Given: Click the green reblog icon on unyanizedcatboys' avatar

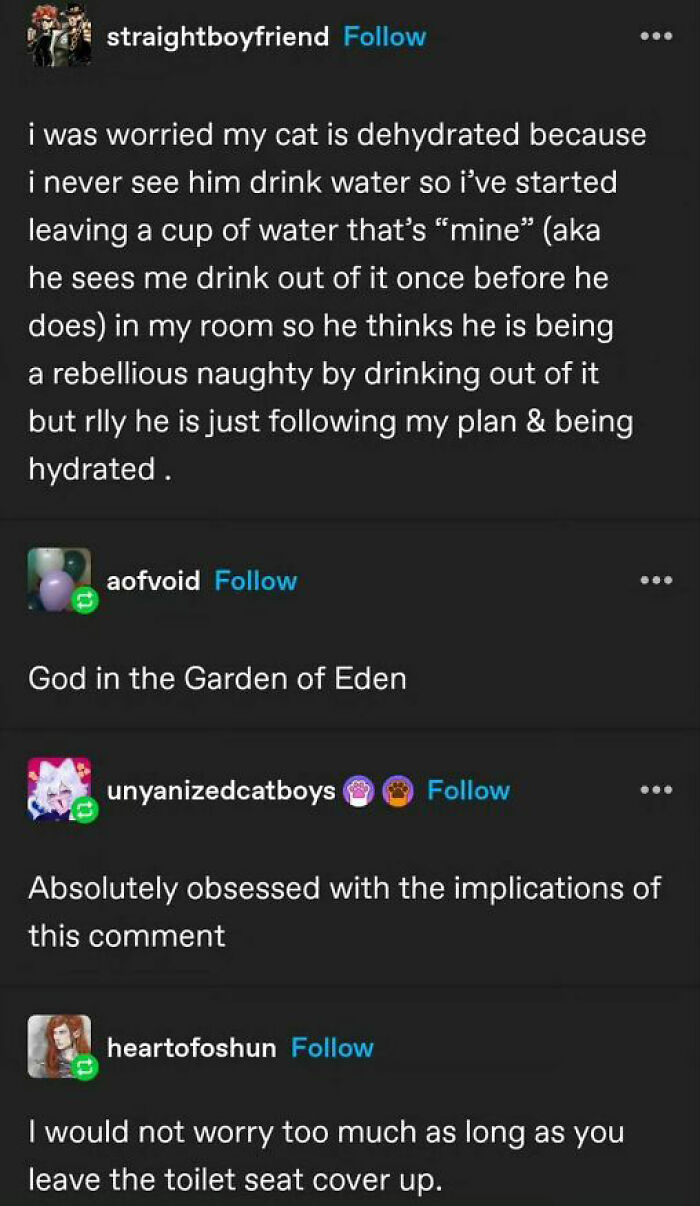Looking at the screenshot, I should [x=84, y=812].
